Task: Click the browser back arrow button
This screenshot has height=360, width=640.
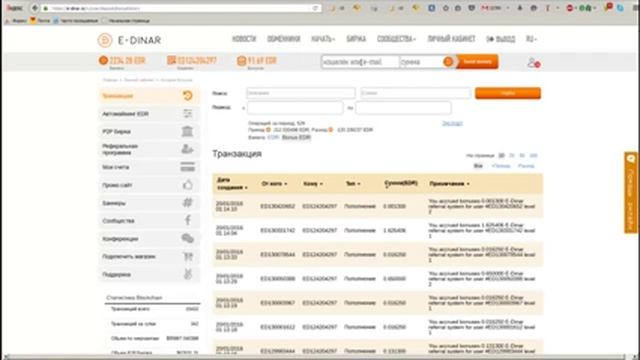Action: click(x=35, y=8)
